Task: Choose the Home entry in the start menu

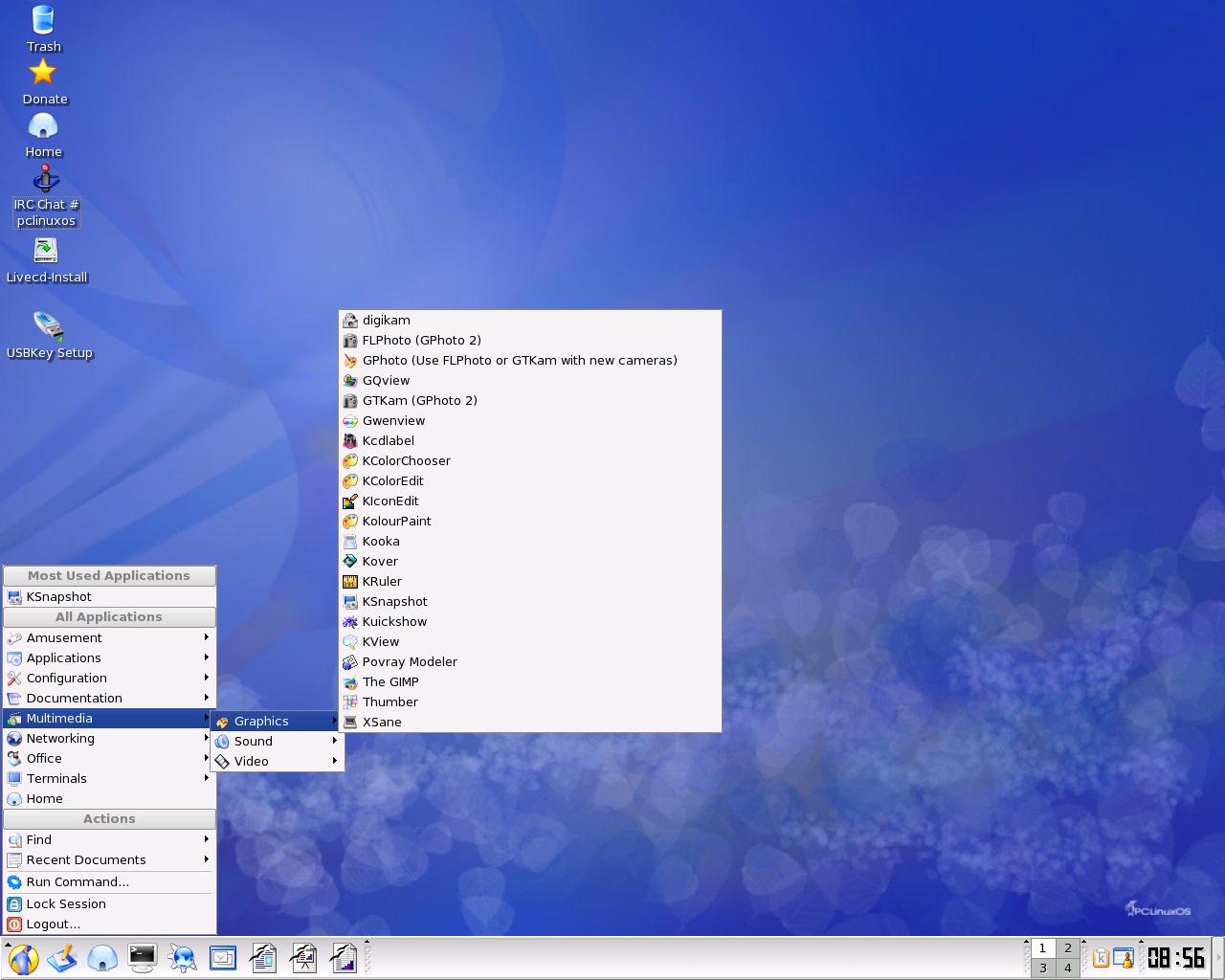Action: click(109, 799)
